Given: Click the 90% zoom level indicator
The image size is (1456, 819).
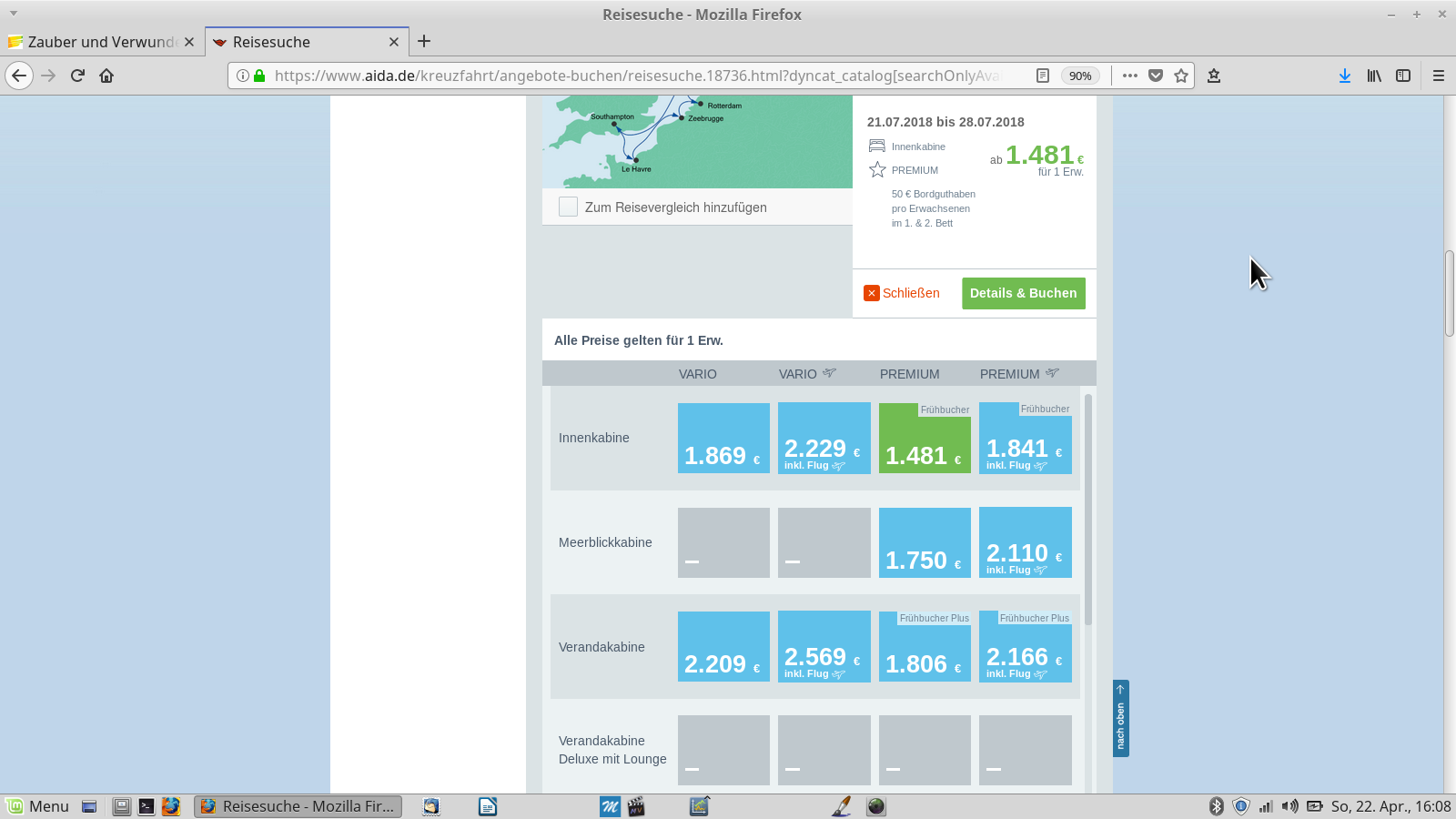Looking at the screenshot, I should [x=1080, y=76].
